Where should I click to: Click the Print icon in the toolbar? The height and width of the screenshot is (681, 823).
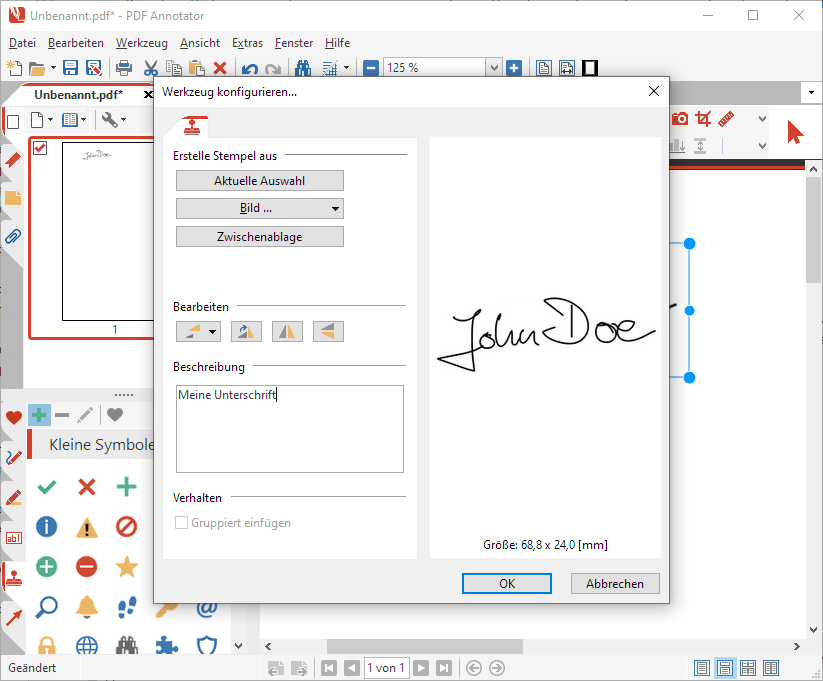(x=124, y=68)
